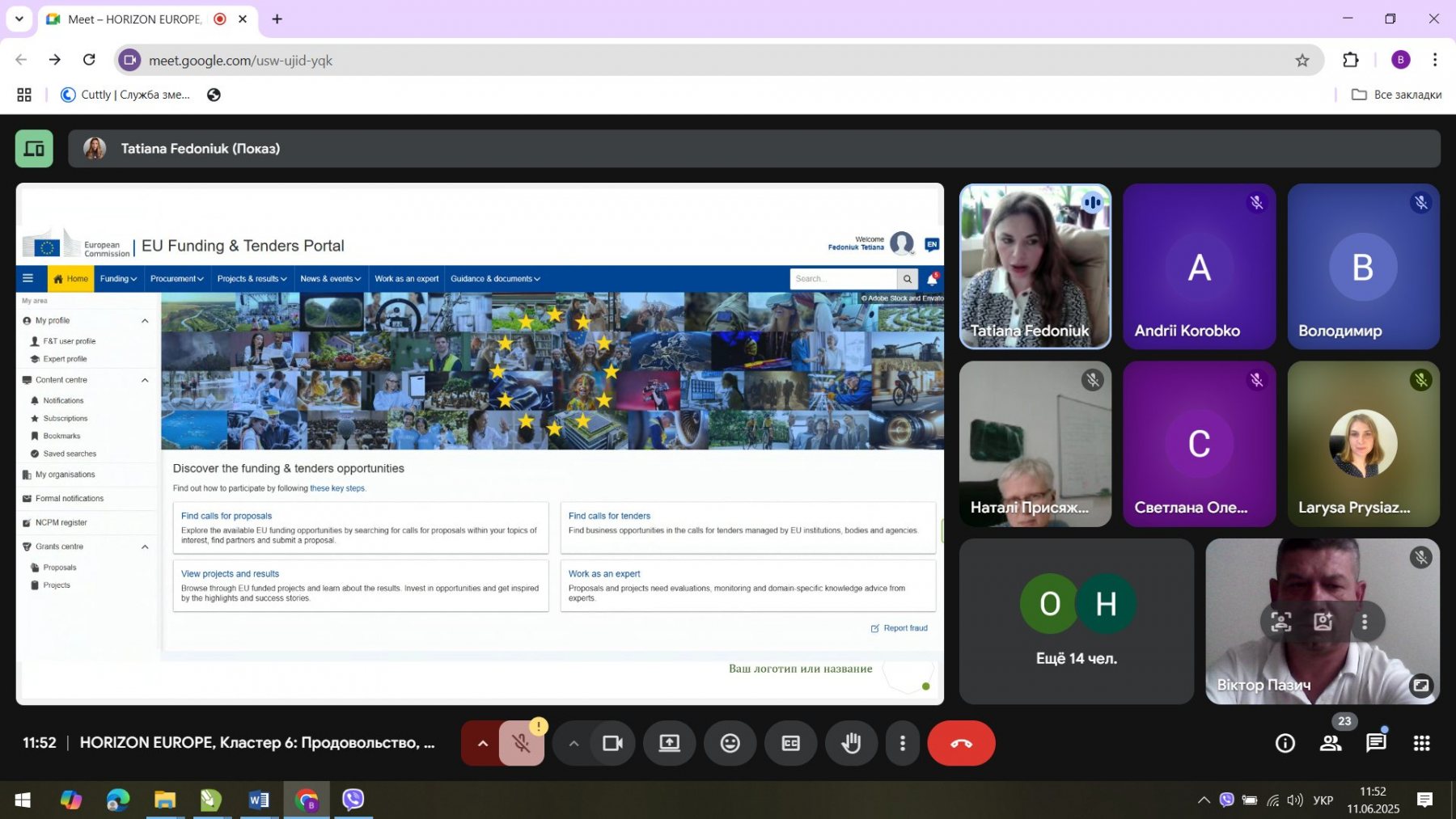1456x819 pixels.
Task: Open browser extensions puzzle icon
Action: pos(1351,60)
